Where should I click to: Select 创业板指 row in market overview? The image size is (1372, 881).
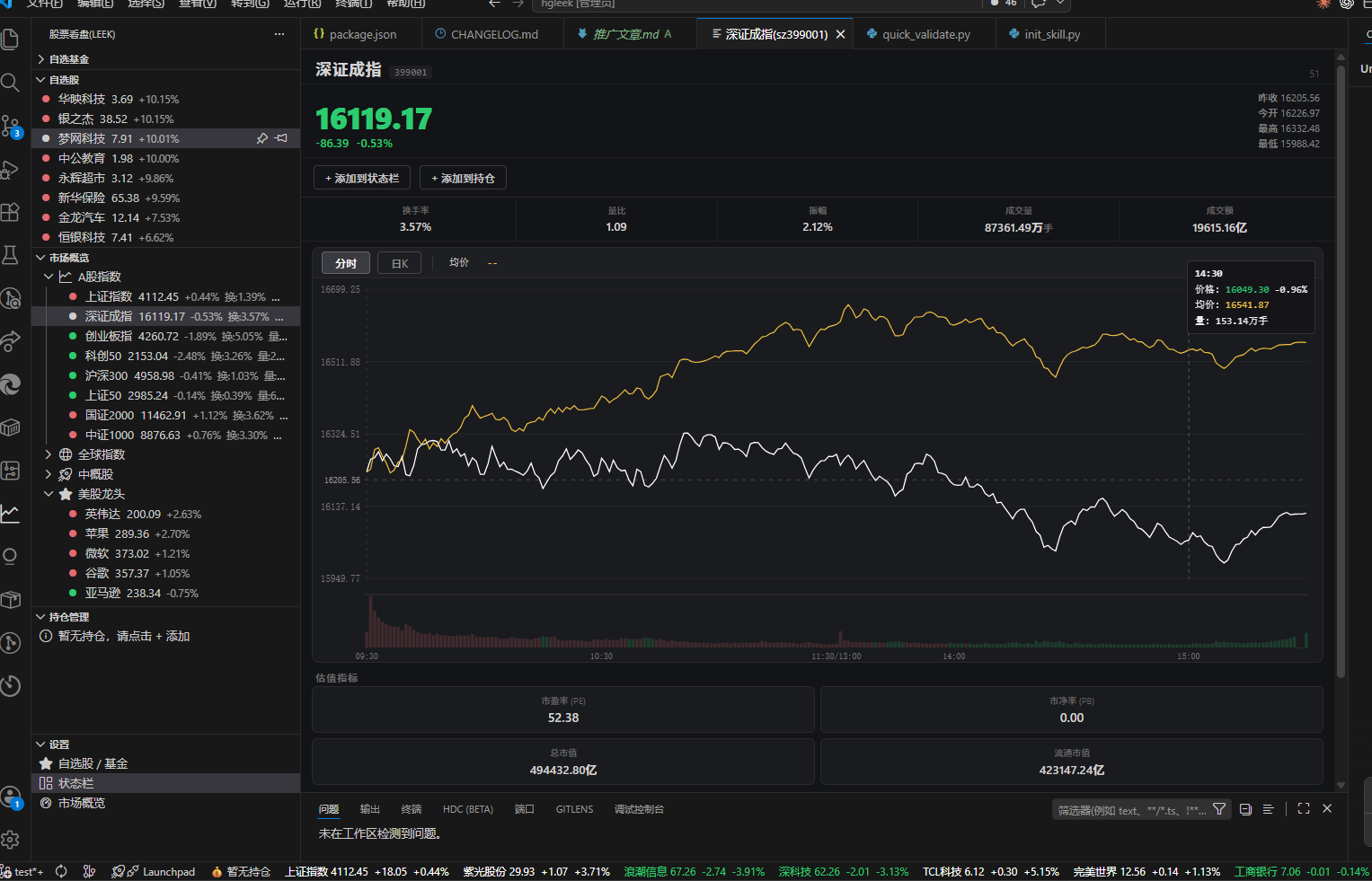165,336
